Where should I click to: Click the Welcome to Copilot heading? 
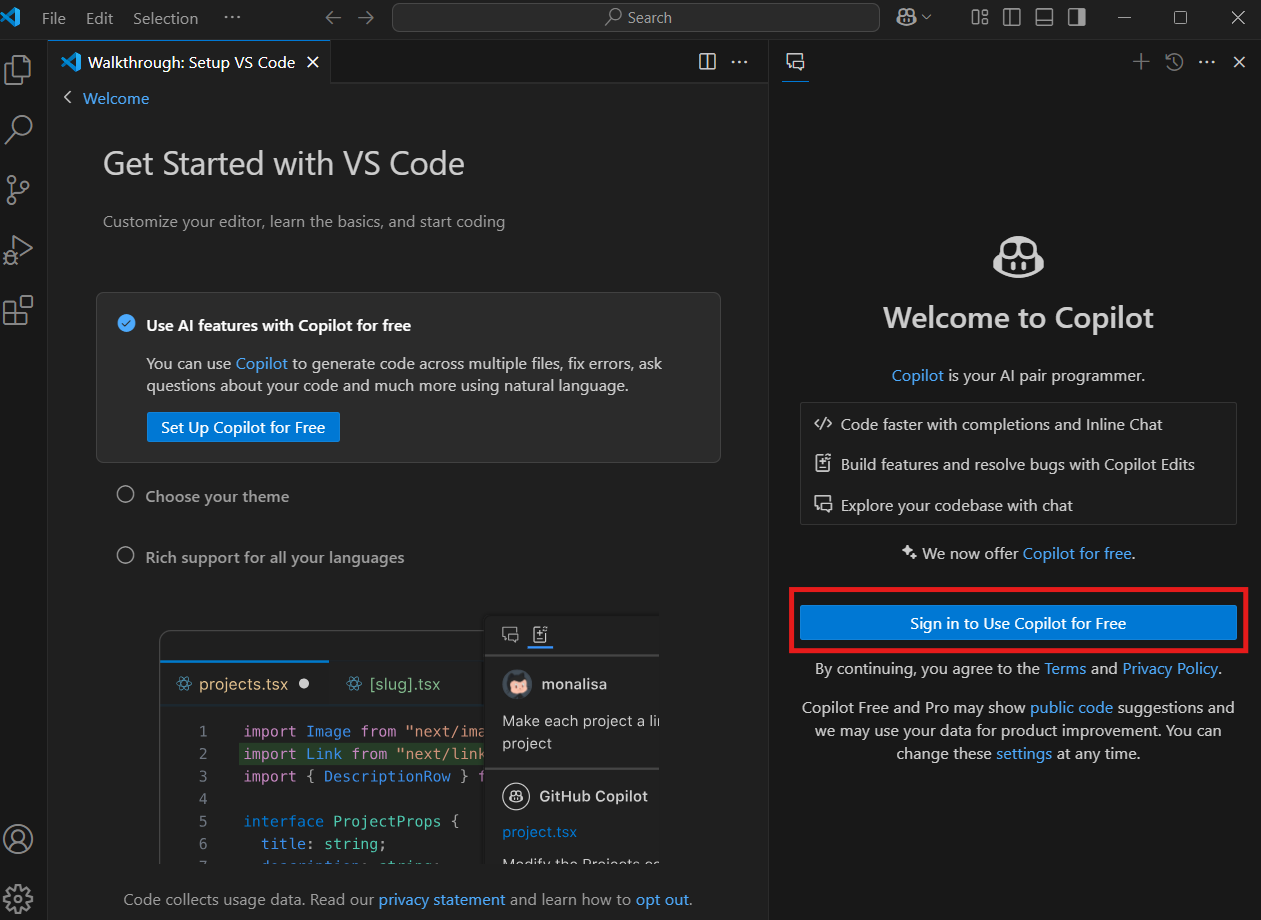coord(1018,318)
